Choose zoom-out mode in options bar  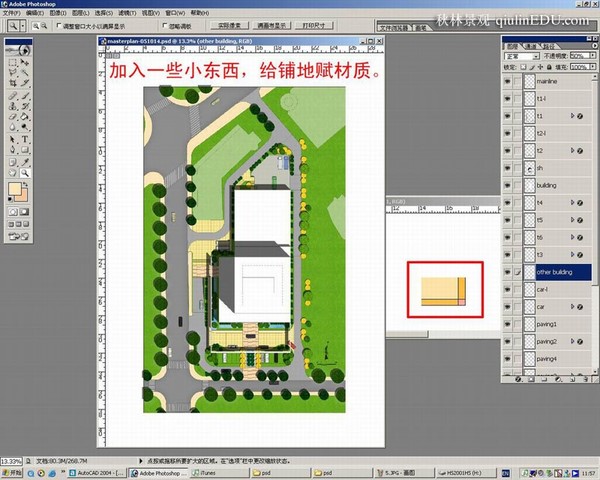click(x=44, y=26)
